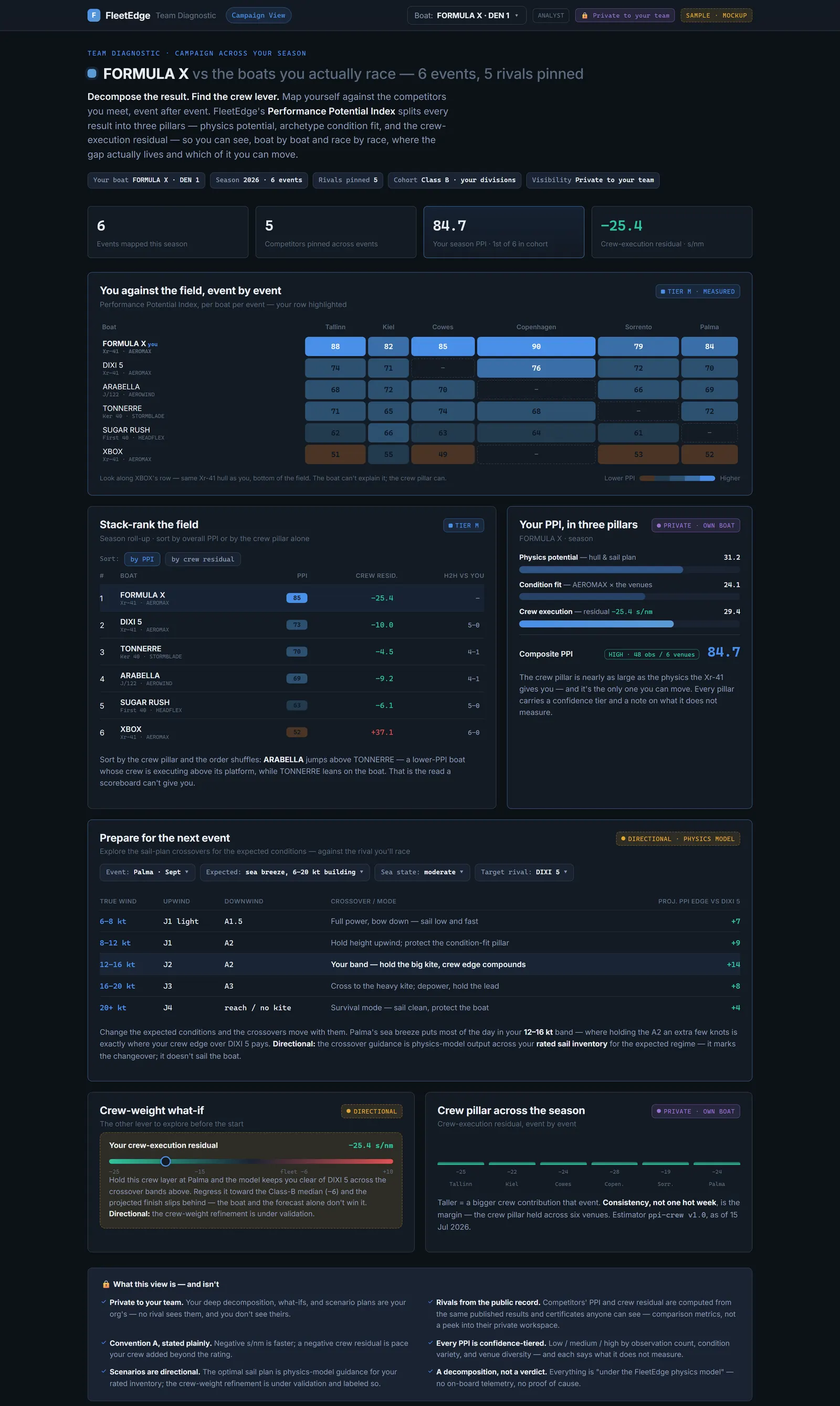Click the Physics potential progress bar
This screenshot has width=840, height=1406.
(x=629, y=570)
